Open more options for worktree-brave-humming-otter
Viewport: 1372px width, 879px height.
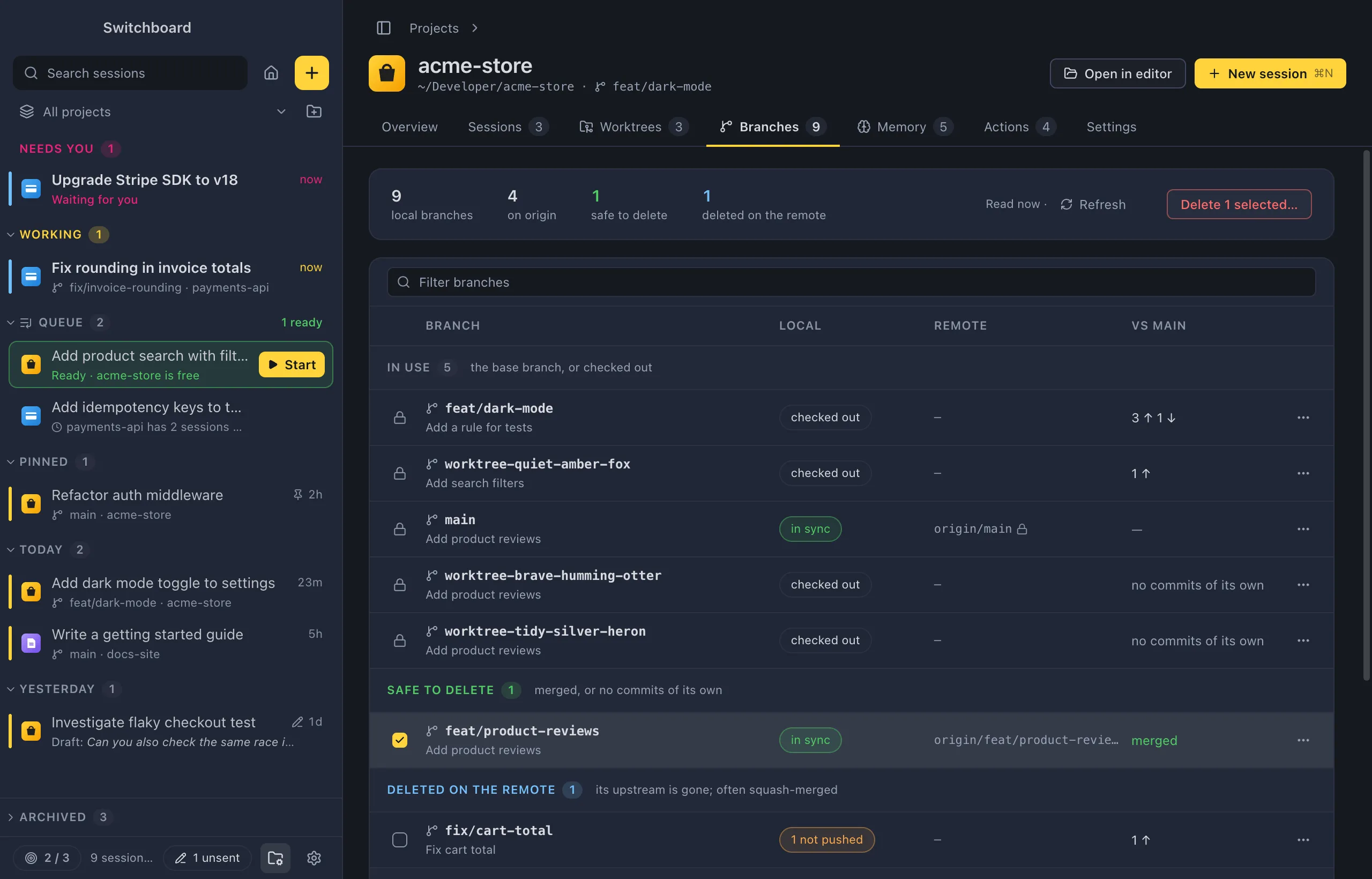1303,585
